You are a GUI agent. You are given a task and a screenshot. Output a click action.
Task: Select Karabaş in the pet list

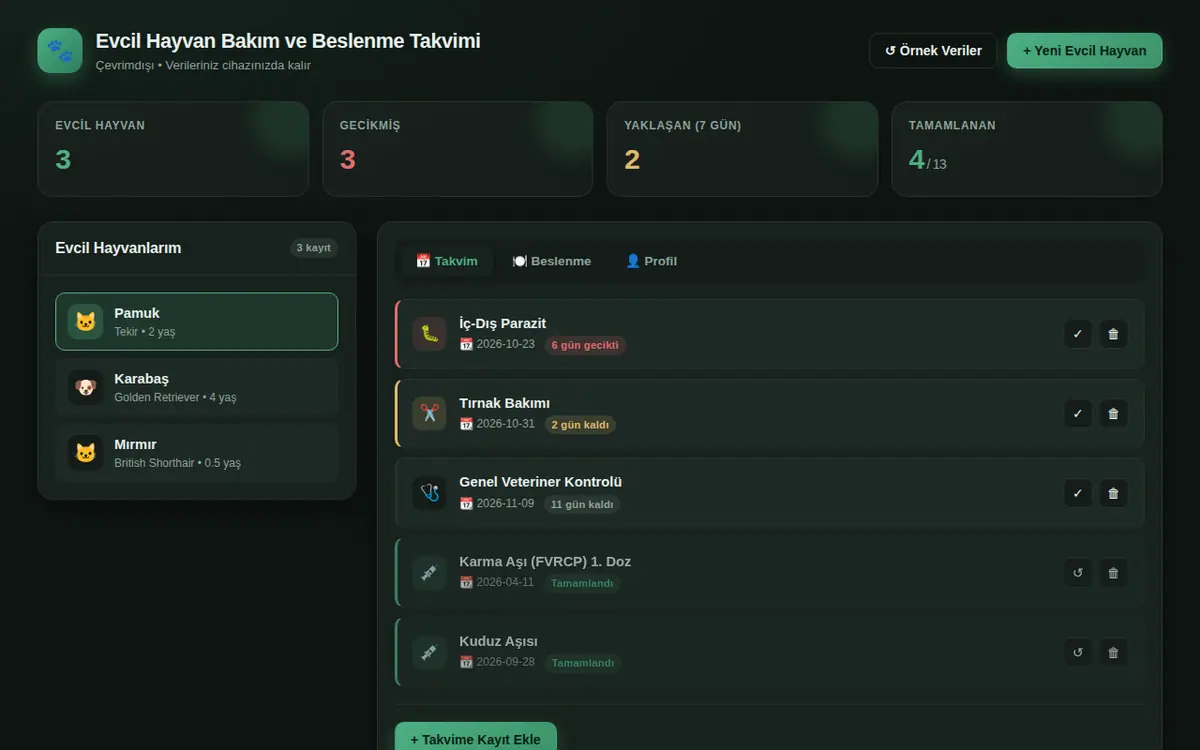coord(197,387)
